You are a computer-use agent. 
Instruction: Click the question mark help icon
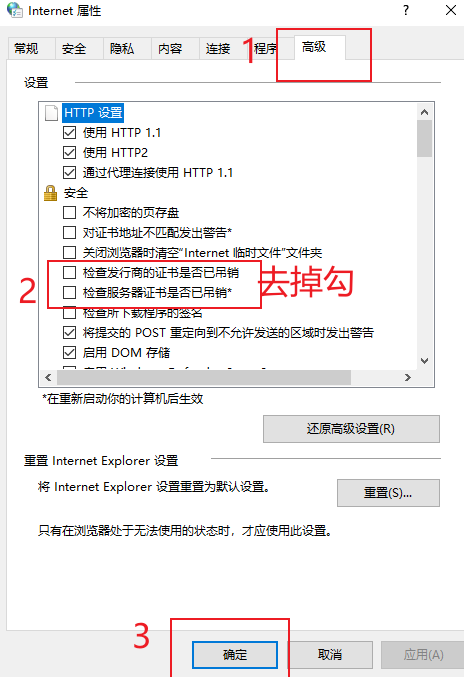coord(406,10)
